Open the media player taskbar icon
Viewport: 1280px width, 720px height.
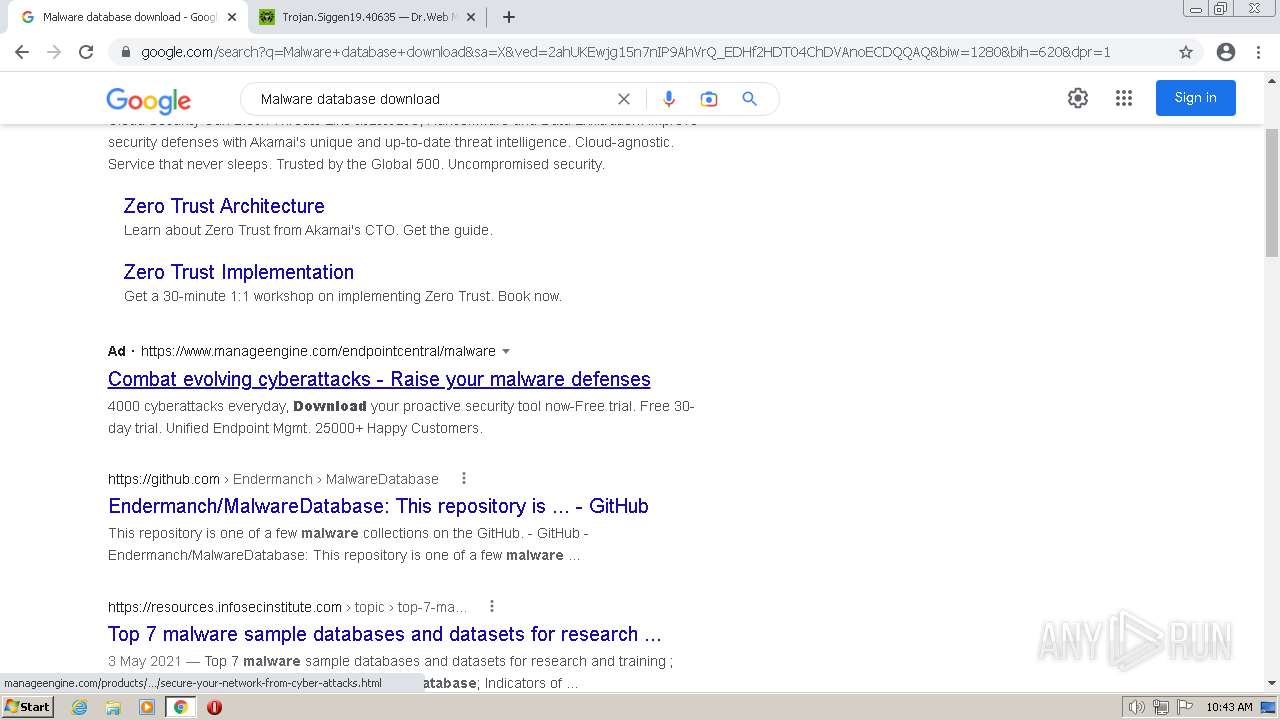click(147, 707)
